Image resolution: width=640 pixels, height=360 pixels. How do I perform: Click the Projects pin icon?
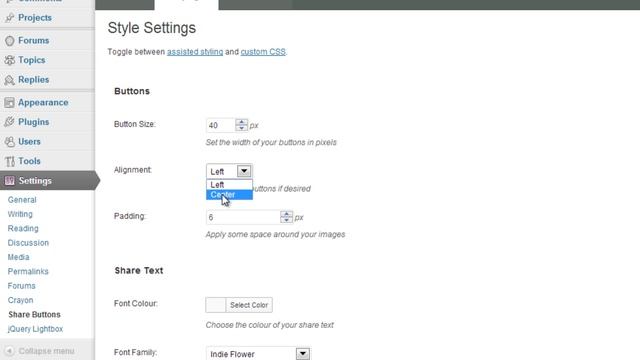9,18
